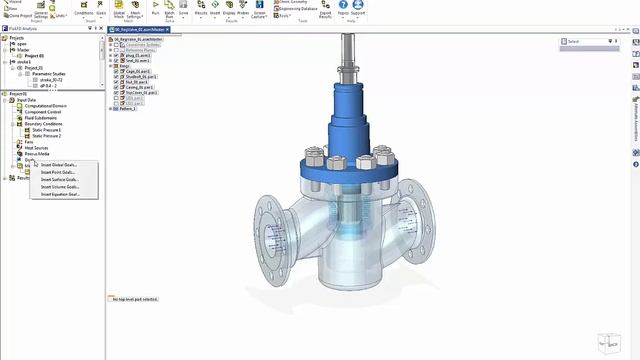Collapse the Input Data node
The height and width of the screenshot is (360, 640).
[5, 100]
